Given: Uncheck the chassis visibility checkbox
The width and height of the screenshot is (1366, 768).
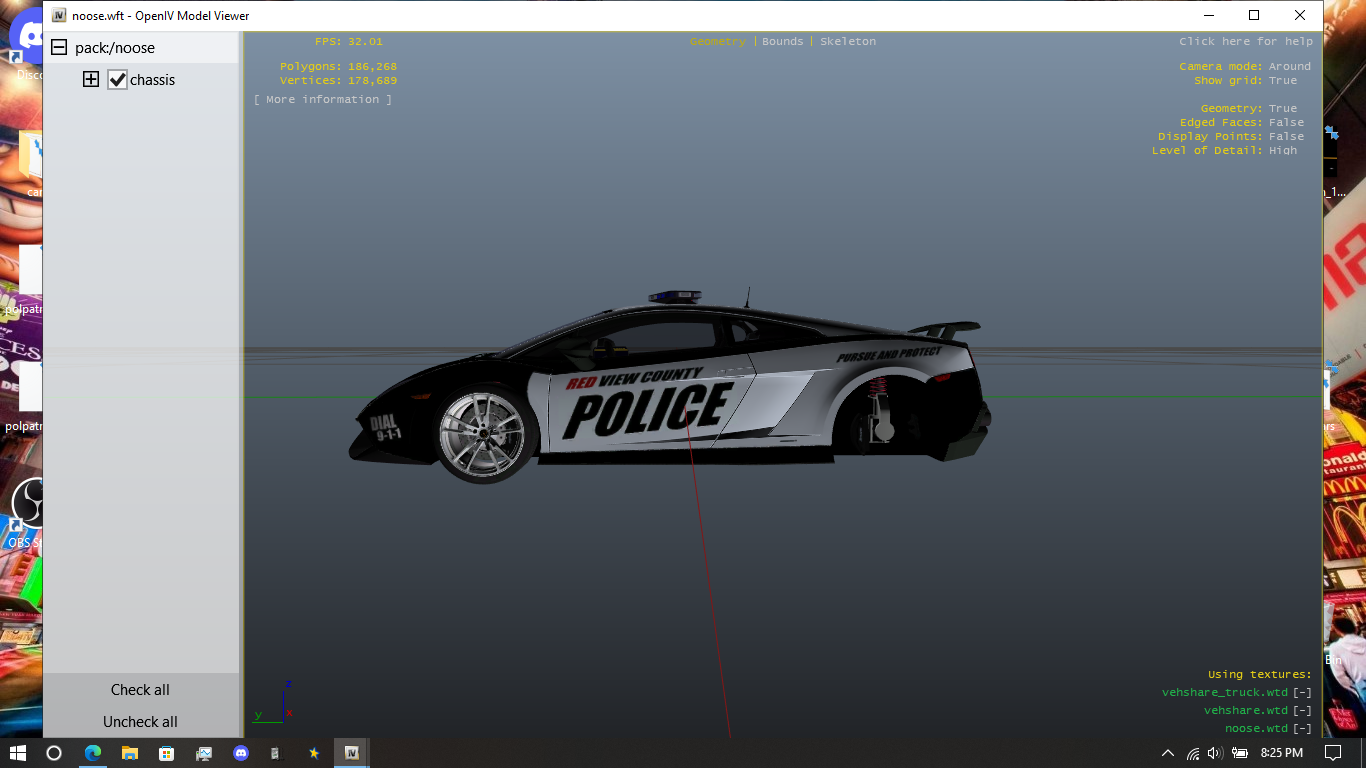Looking at the screenshot, I should 117,80.
